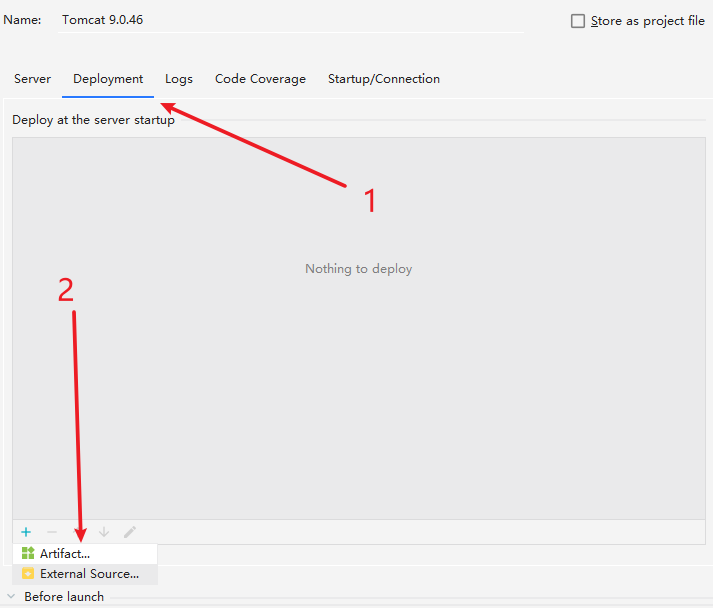
Task: Click the Name field with Tomcat 9.0.46
Action: [x=291, y=20]
